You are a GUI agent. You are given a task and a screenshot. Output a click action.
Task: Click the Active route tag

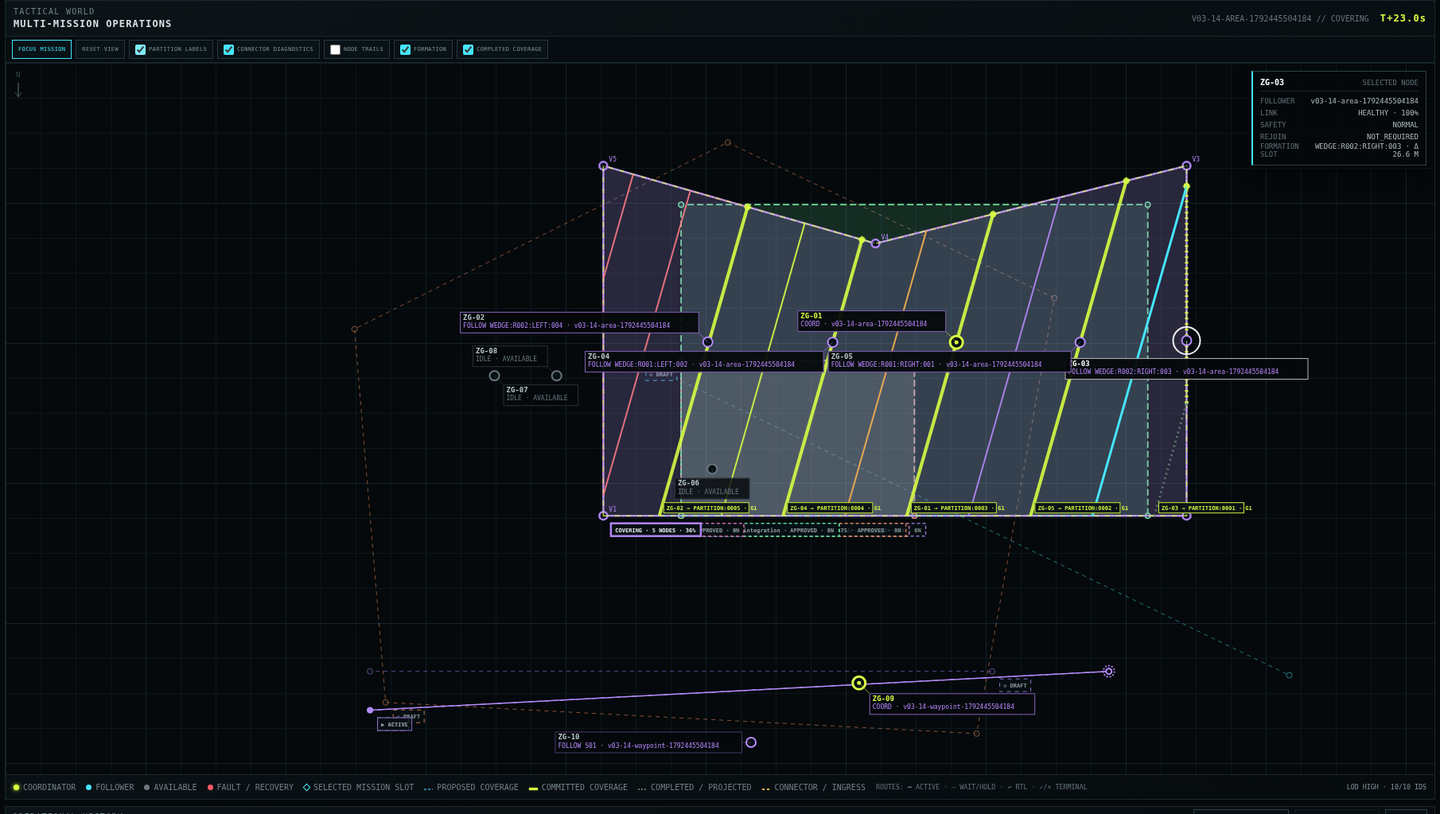(394, 724)
